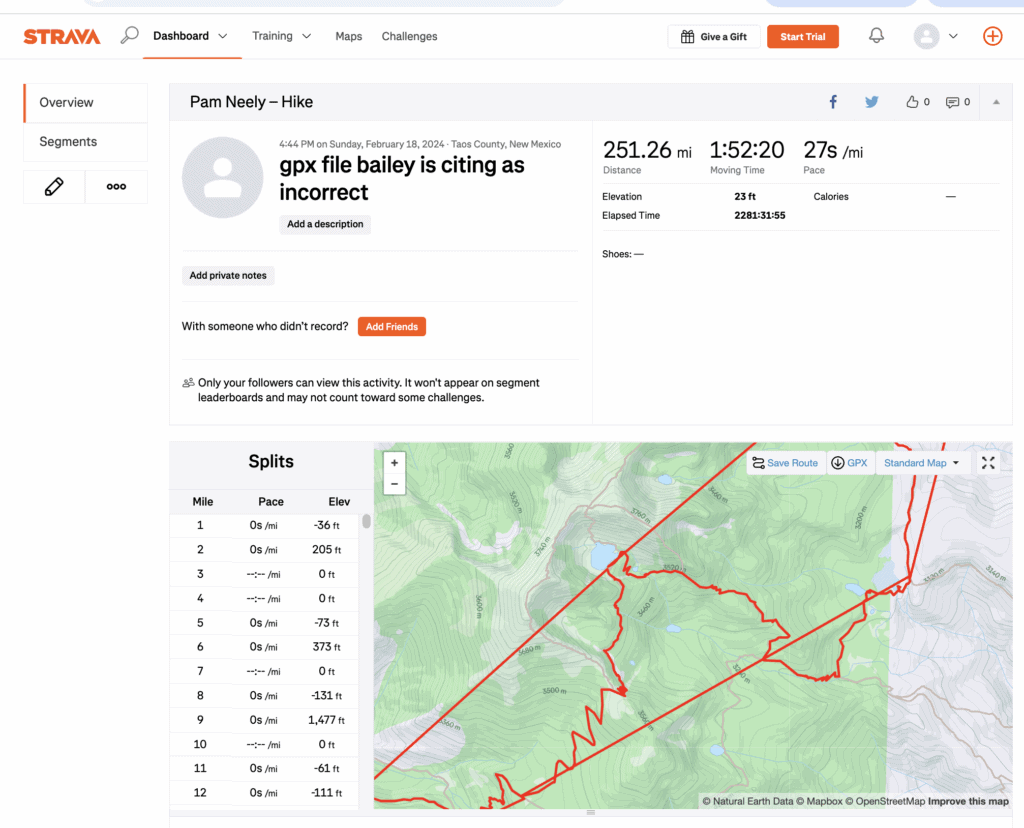Screen dimensions: 1024x828
Task: Open the more actions ellipsis button
Action: [x=116, y=186]
